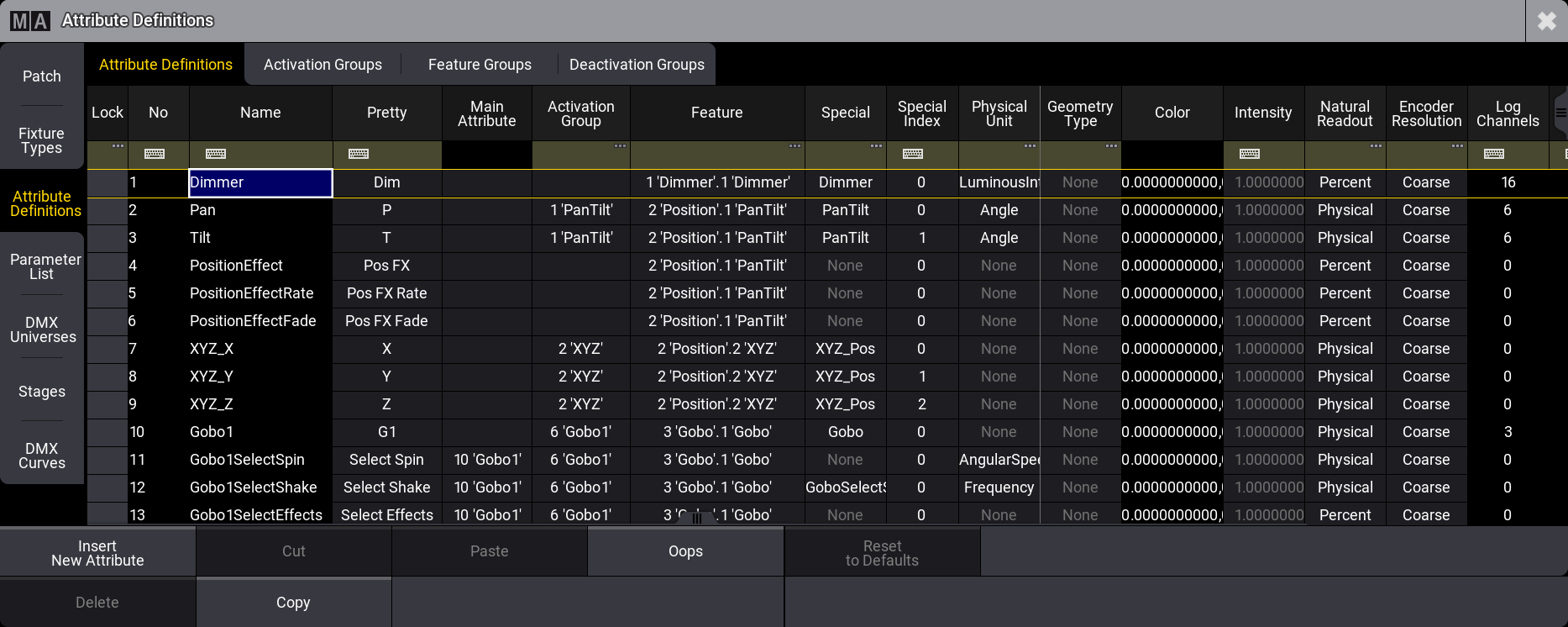Toggle the Lock cell for Dimmer row
Image resolution: width=1568 pixels, height=627 pixels.
108,182
